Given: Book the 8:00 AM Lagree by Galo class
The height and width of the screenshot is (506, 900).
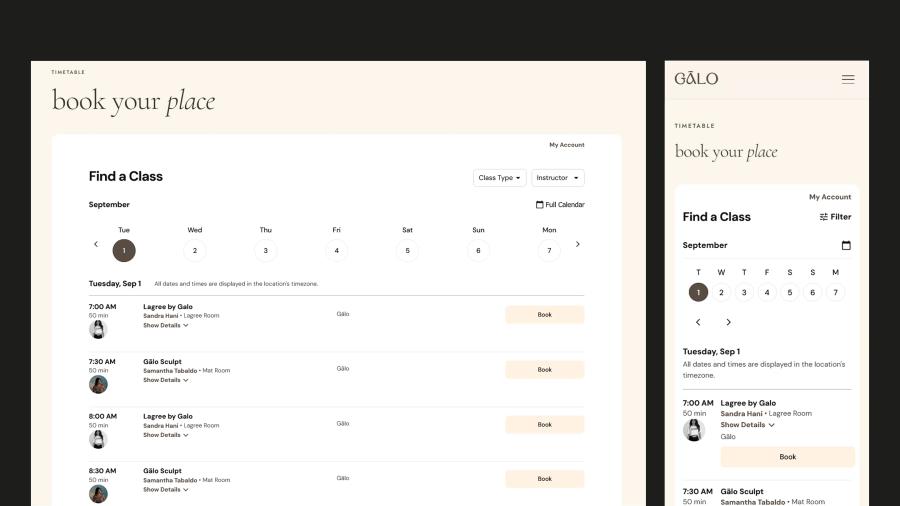Looking at the screenshot, I should pyautogui.click(x=545, y=425).
